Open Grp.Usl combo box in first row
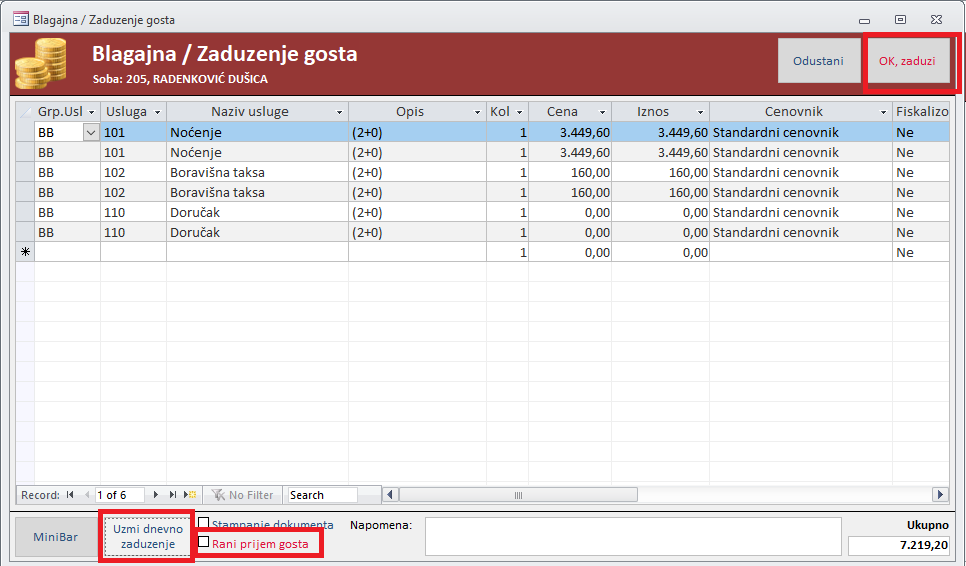Image resolution: width=966 pixels, height=566 pixels. click(x=91, y=132)
